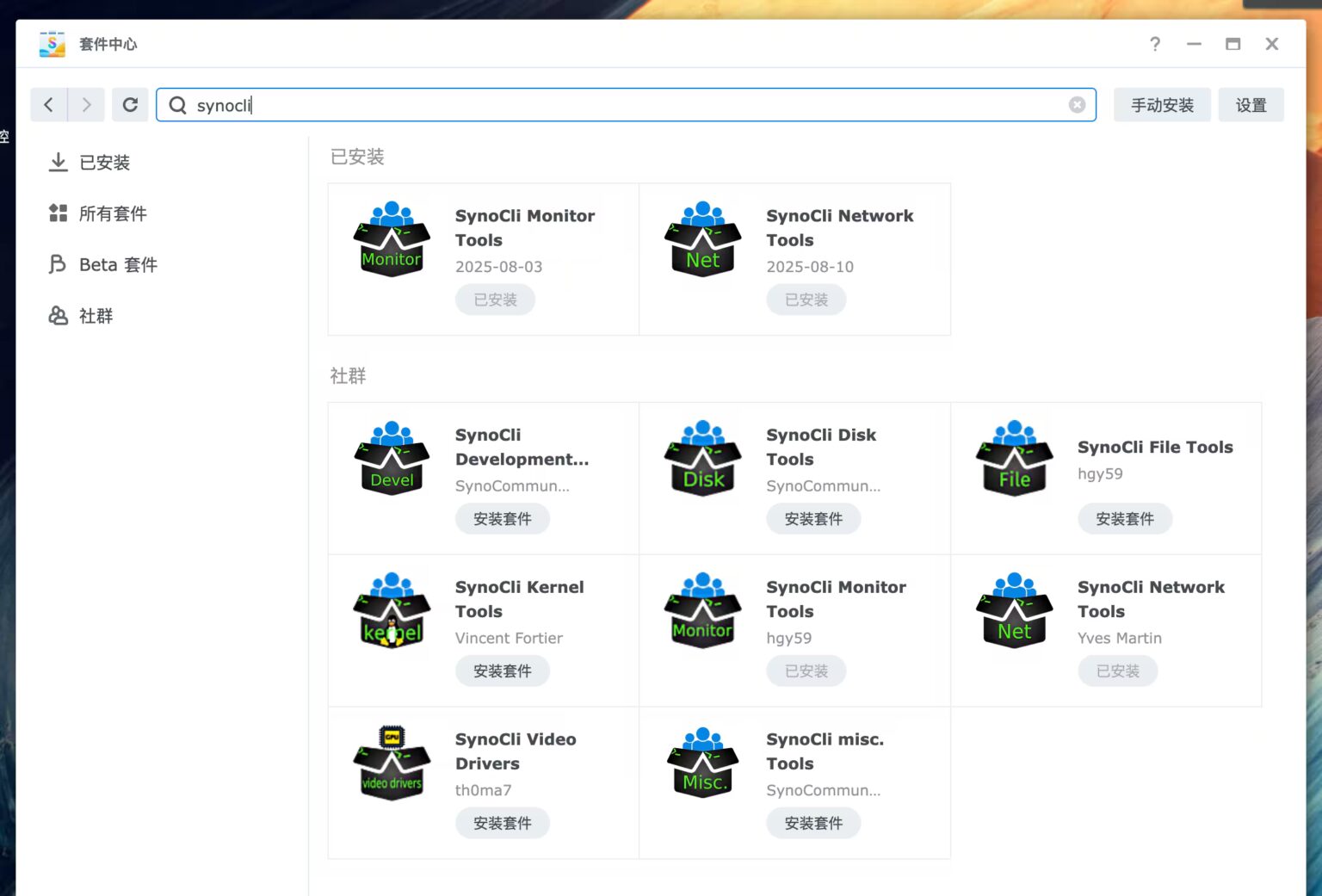Open the community SynoCli Network Tools icon

tap(1015, 610)
